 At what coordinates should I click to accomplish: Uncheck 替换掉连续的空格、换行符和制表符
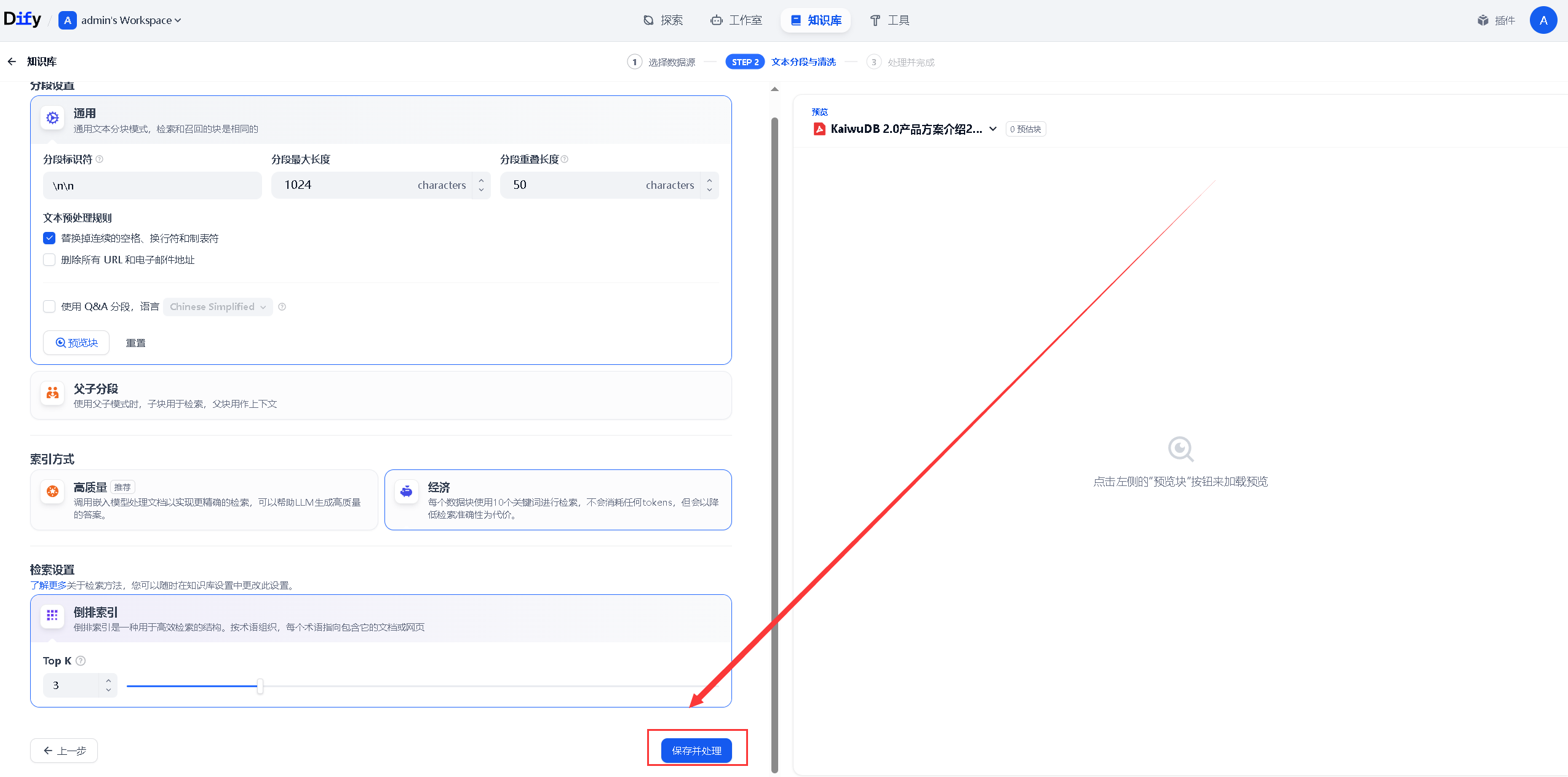[x=49, y=238]
